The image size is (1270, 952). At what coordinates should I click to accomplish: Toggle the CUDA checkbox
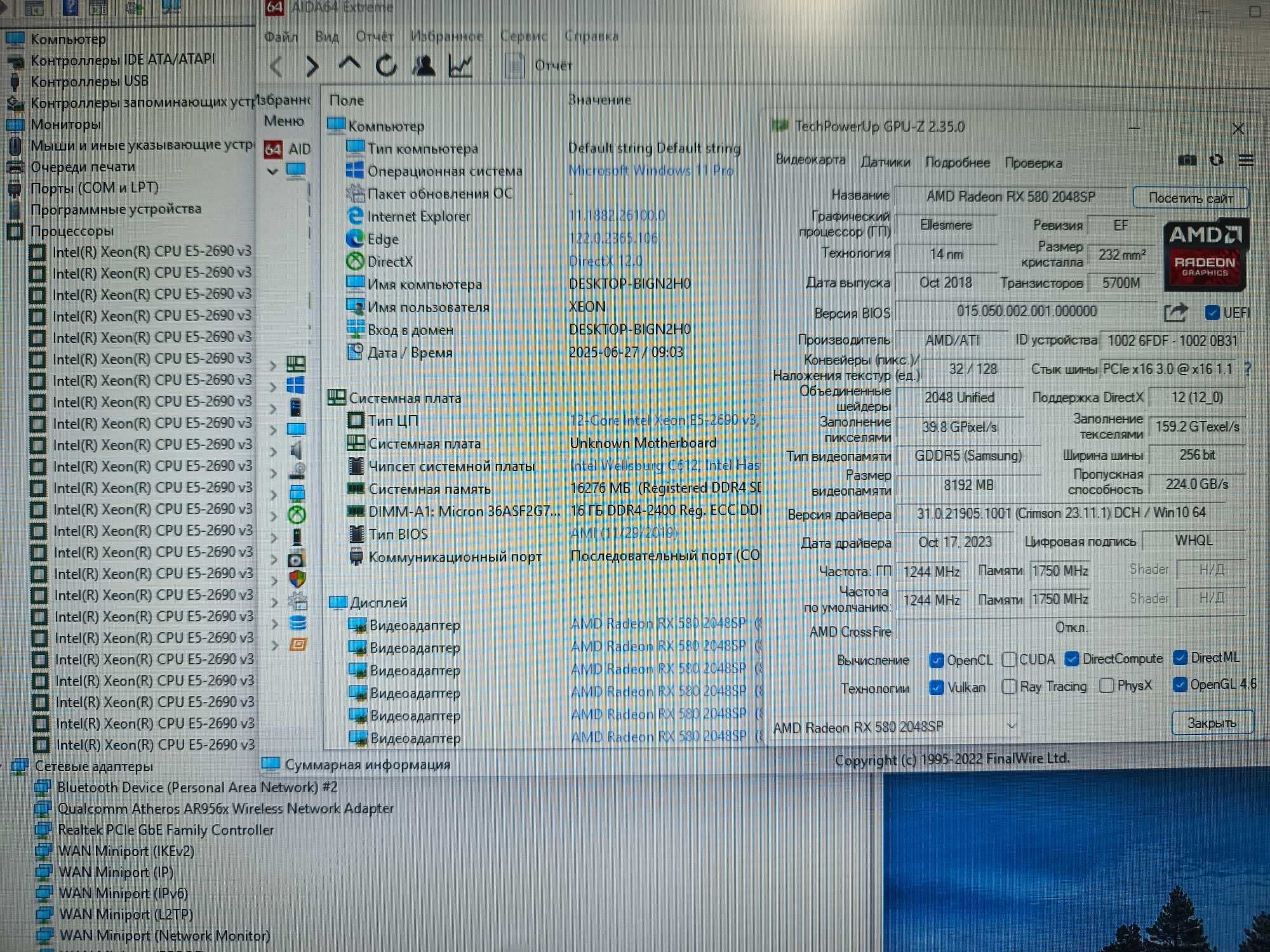(1008, 659)
